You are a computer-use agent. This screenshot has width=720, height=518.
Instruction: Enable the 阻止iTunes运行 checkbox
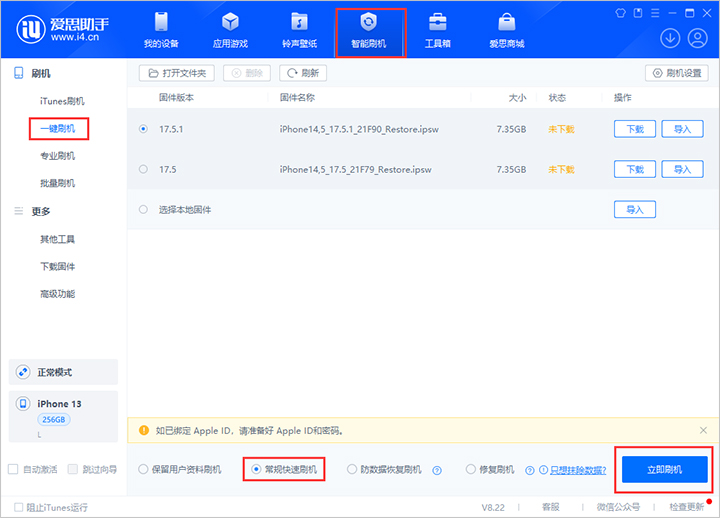[x=18, y=507]
